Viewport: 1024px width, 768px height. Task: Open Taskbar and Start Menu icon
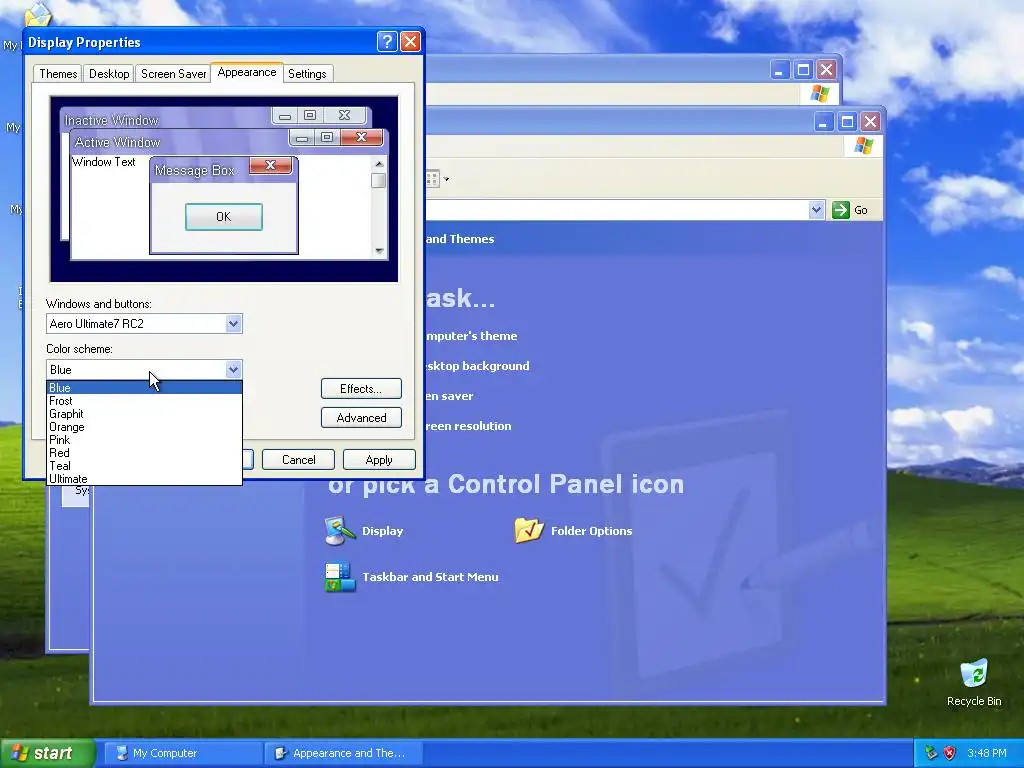click(x=411, y=577)
